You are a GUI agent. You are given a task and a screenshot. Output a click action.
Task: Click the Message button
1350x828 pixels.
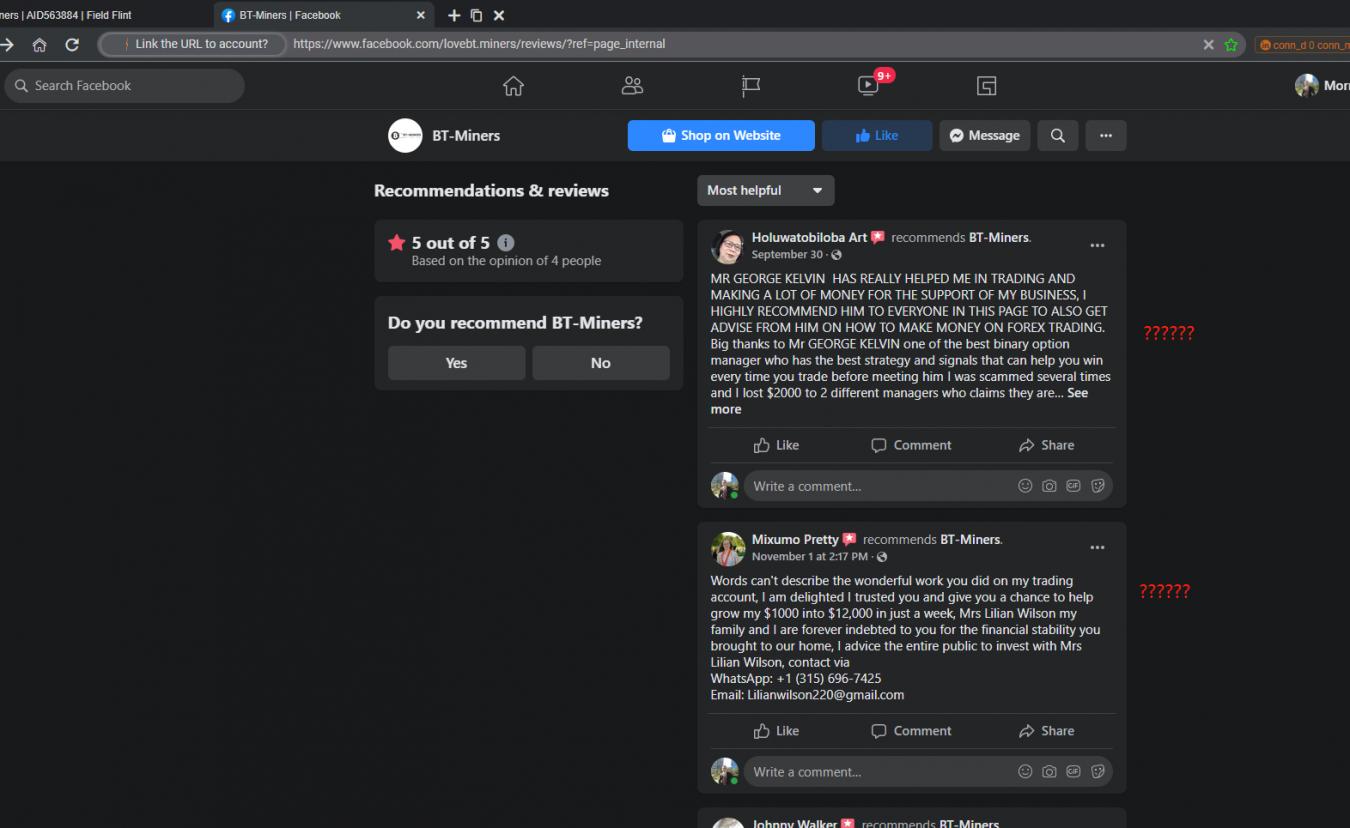[985, 136]
